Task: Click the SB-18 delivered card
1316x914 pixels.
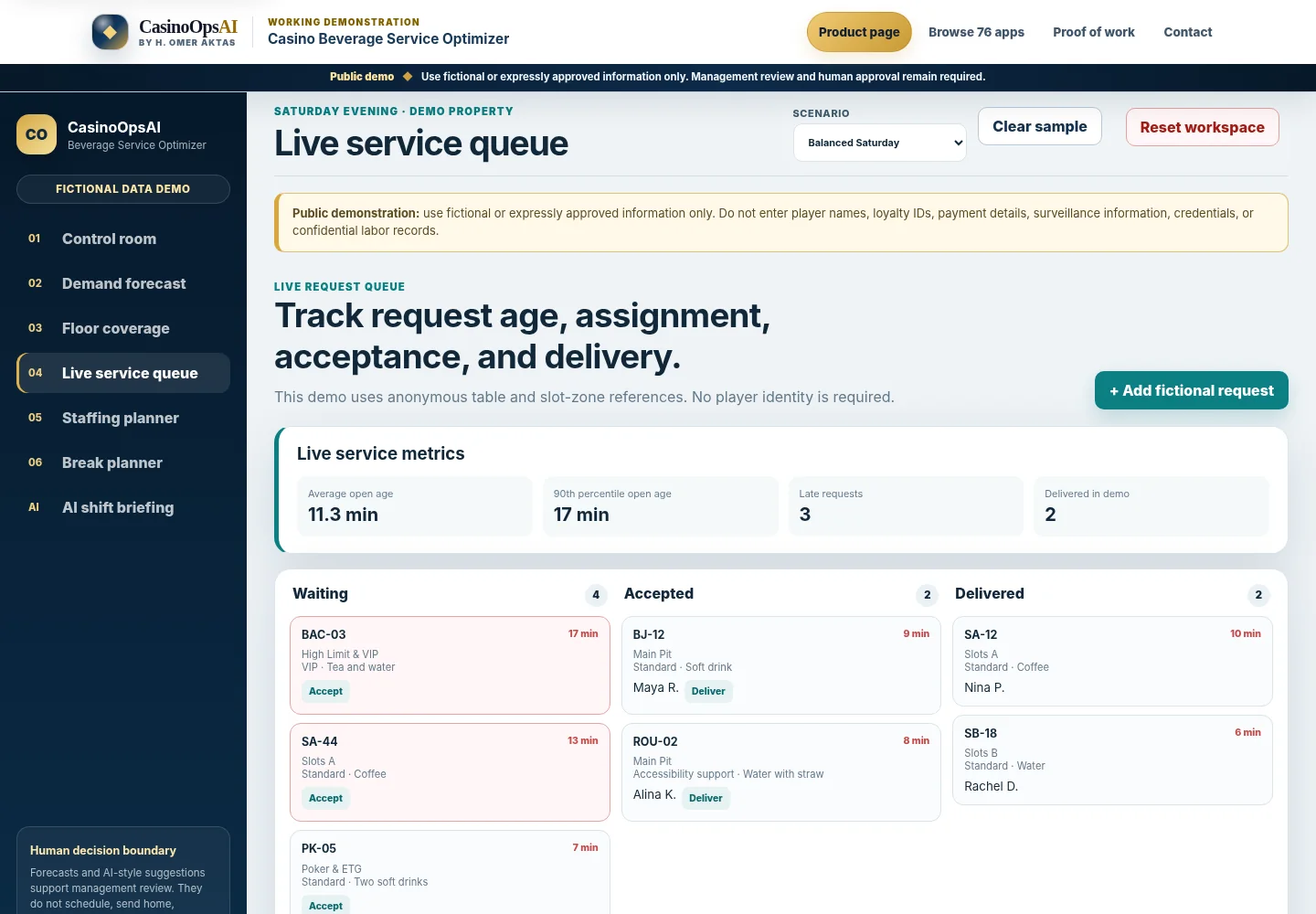Action: (1112, 760)
